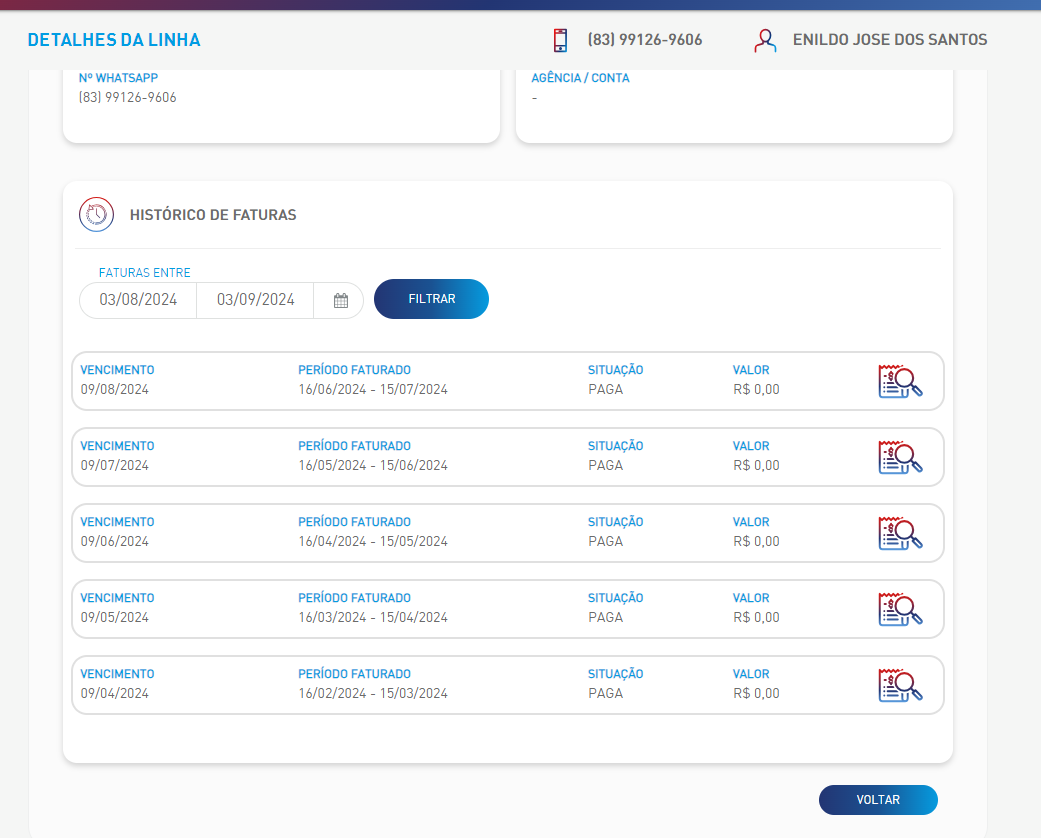Select the period 16/03/2024 - 15/04/2024
The width and height of the screenshot is (1041, 838).
(x=373, y=618)
